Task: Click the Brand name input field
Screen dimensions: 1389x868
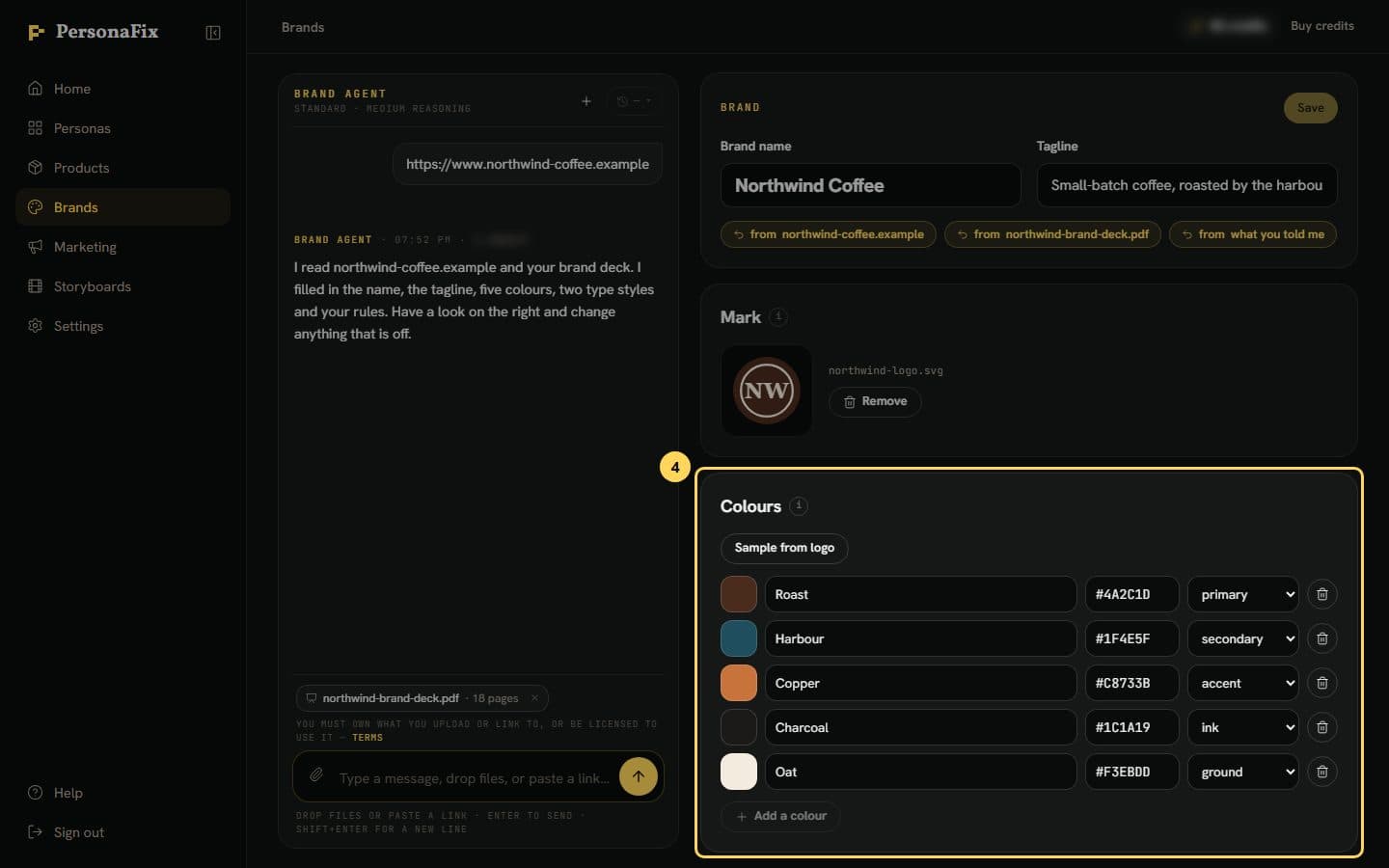Action: pos(870,185)
